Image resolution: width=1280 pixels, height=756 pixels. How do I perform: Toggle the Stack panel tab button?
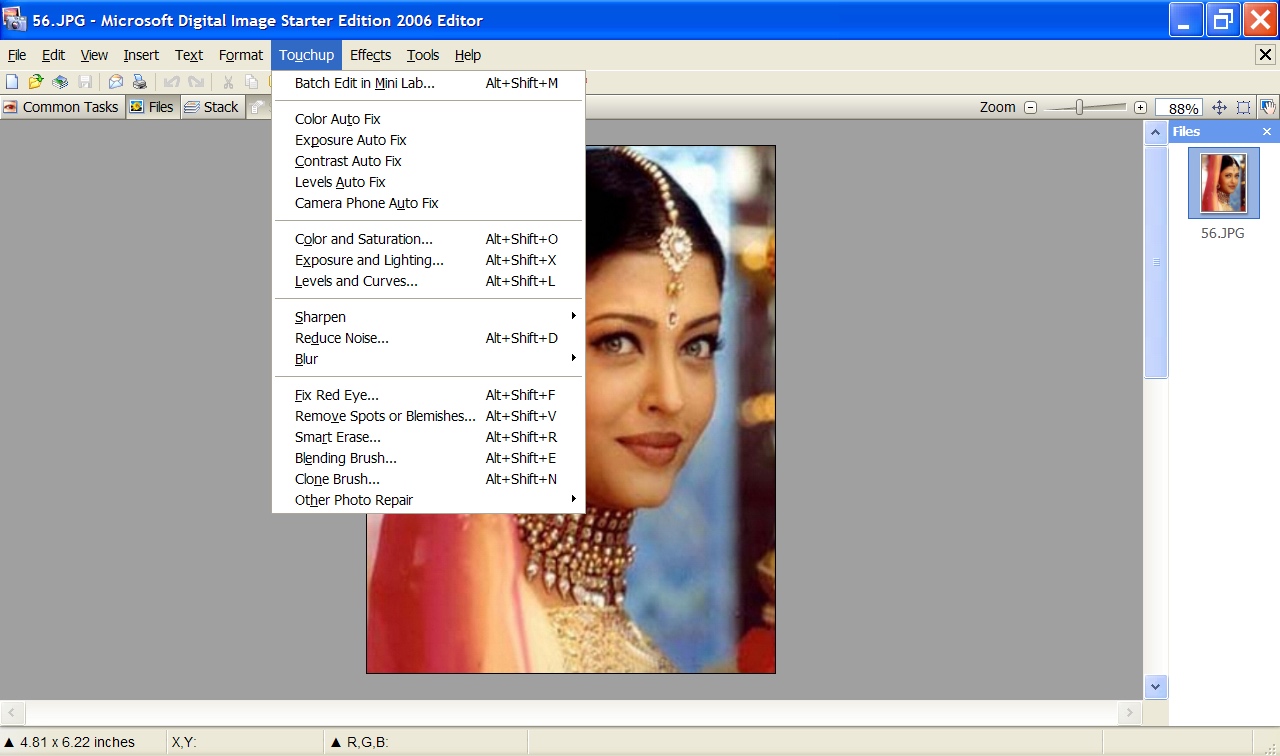(212, 107)
